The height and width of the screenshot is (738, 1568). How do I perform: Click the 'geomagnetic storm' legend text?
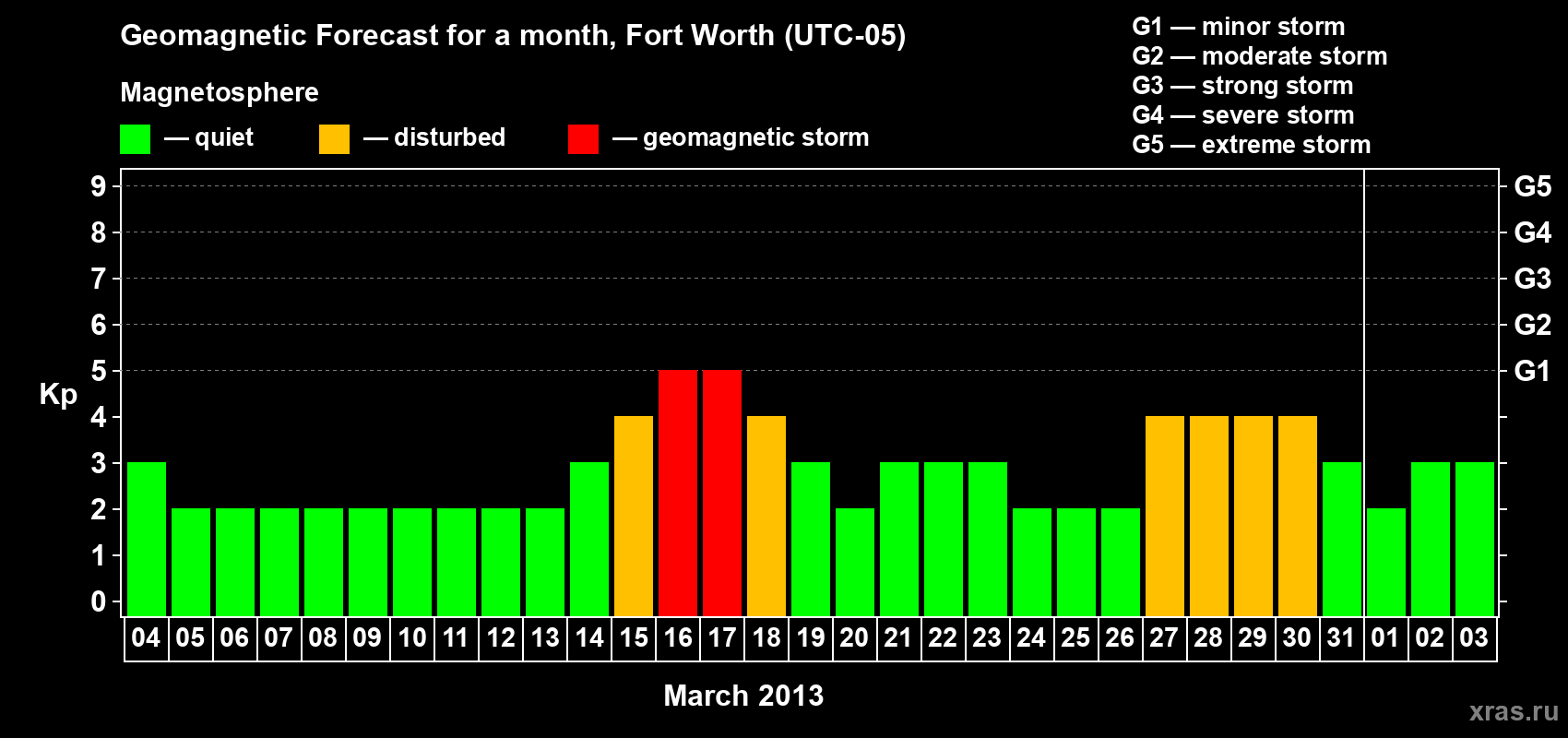(x=755, y=138)
